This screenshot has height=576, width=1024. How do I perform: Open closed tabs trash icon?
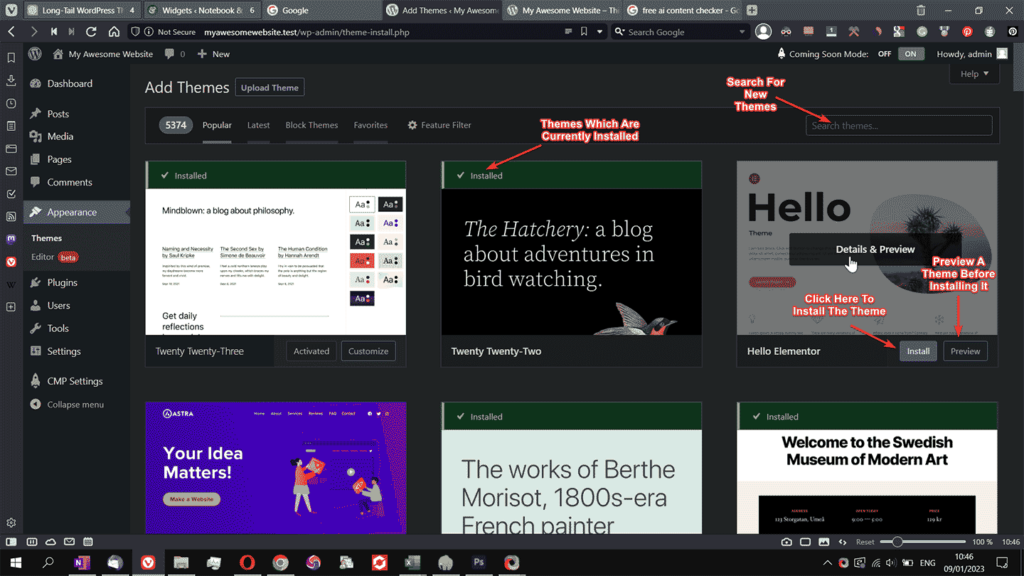pos(921,10)
